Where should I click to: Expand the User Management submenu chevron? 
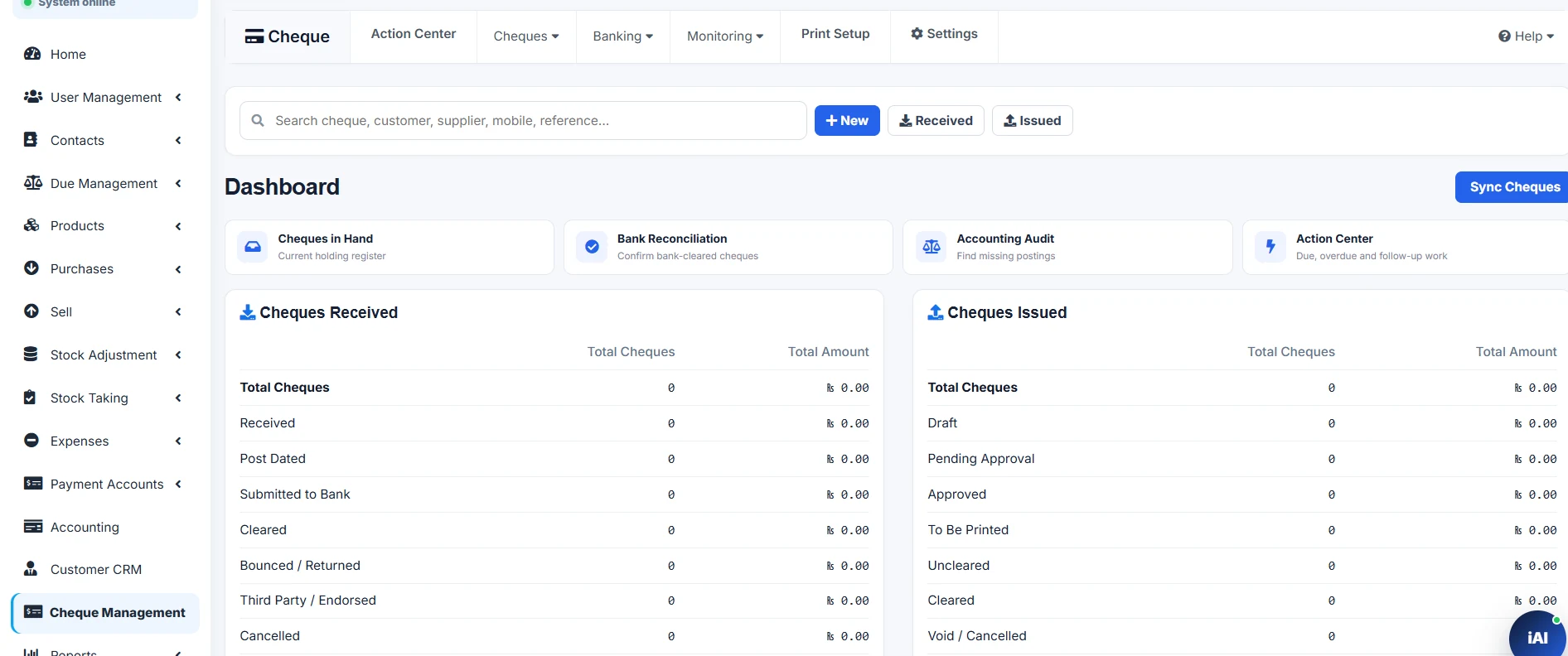click(178, 97)
